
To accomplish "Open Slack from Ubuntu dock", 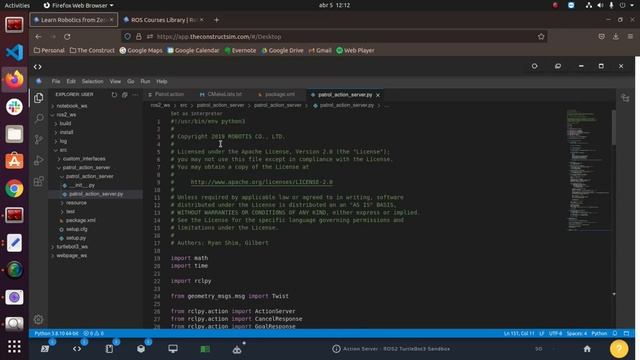I will [14, 107].
